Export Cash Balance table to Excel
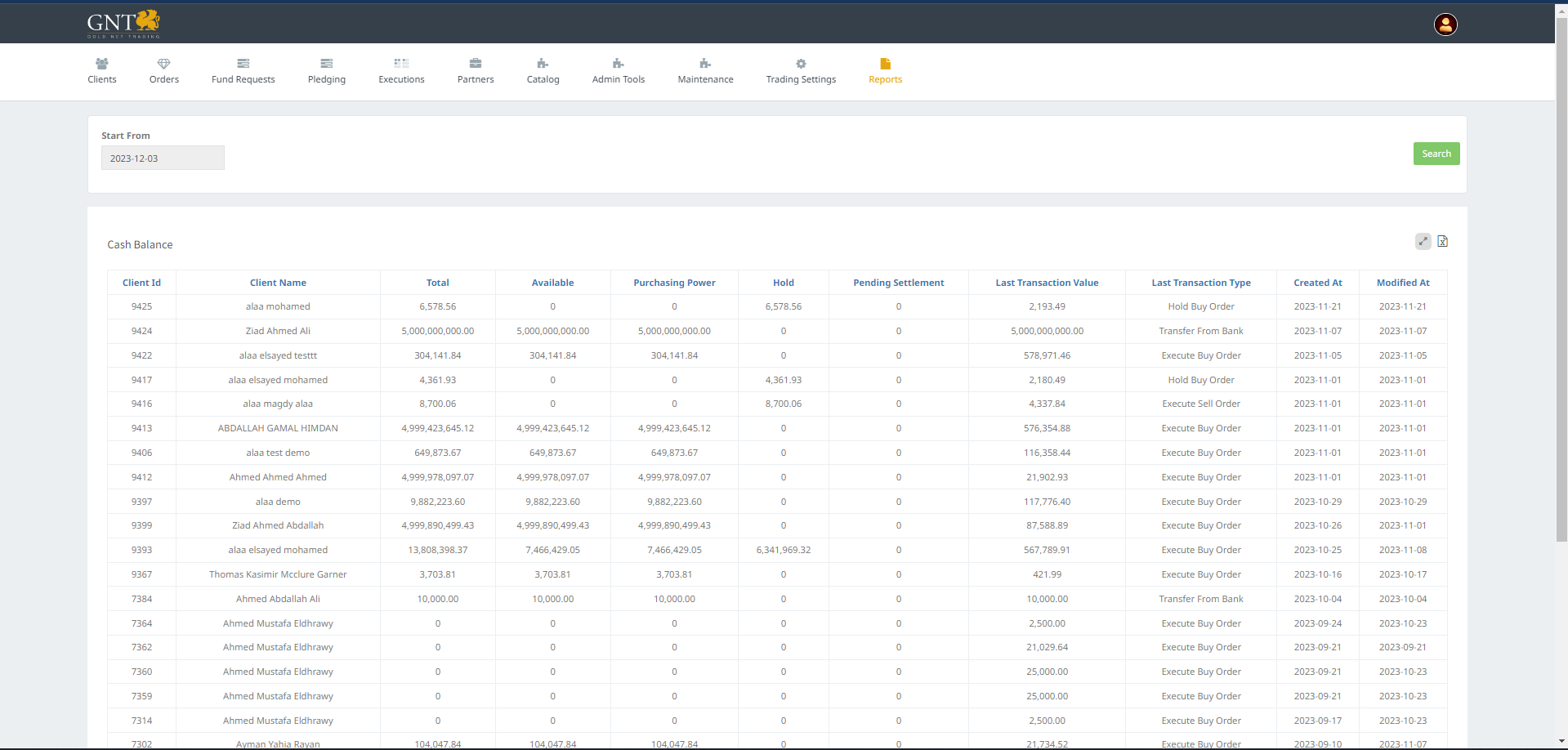The height and width of the screenshot is (750, 1568). 1442,241
